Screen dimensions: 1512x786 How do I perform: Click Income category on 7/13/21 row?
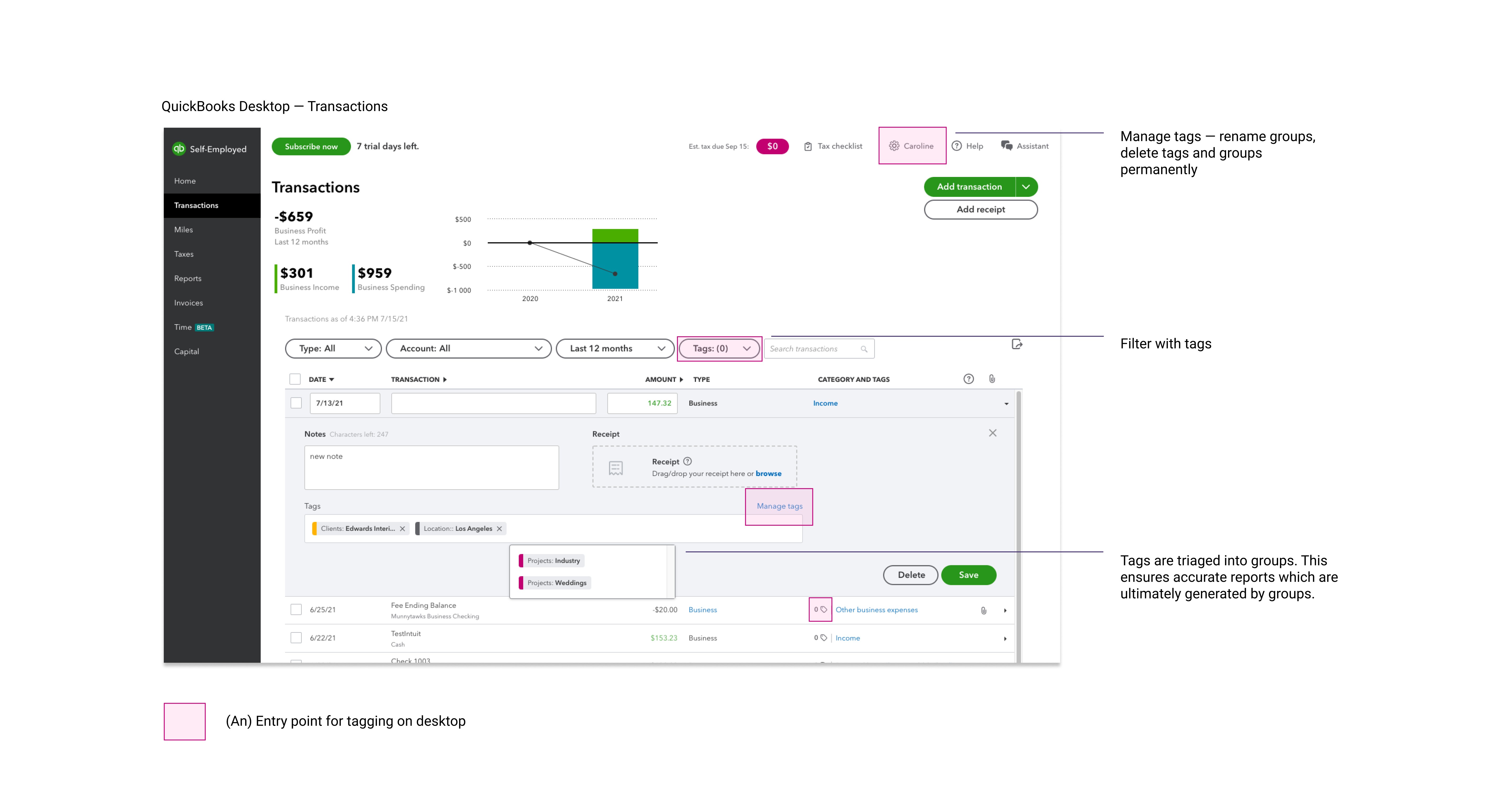tap(825, 403)
